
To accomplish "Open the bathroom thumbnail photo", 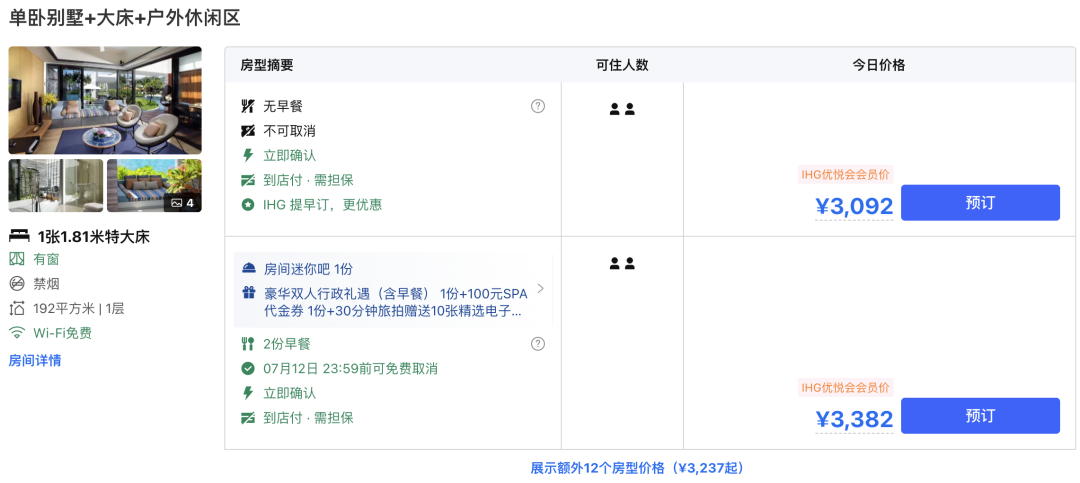I will click(x=56, y=185).
